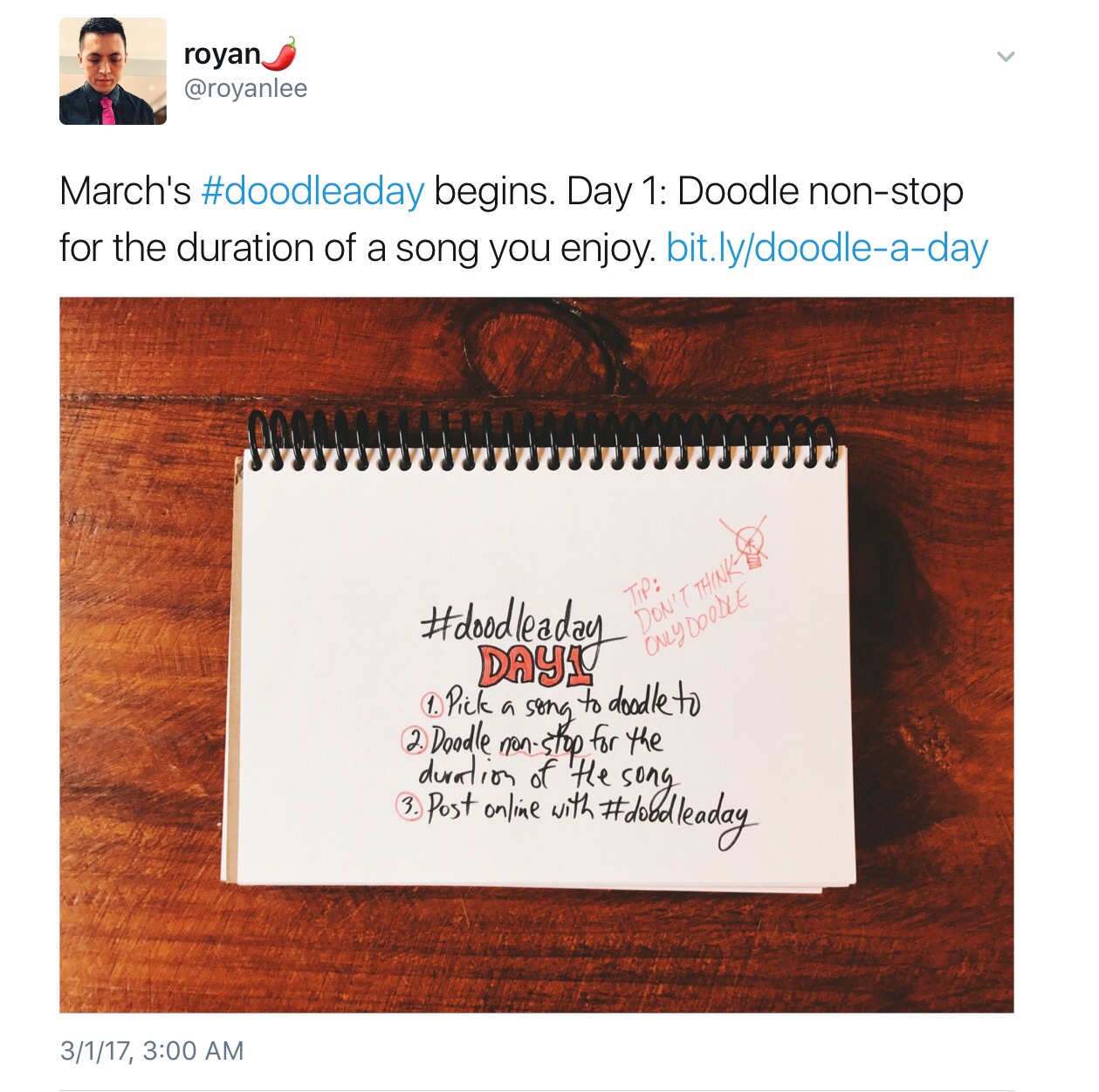The image size is (1099, 1092).
Task: Tap the circled number 3 in notebook
Action: tap(409, 807)
